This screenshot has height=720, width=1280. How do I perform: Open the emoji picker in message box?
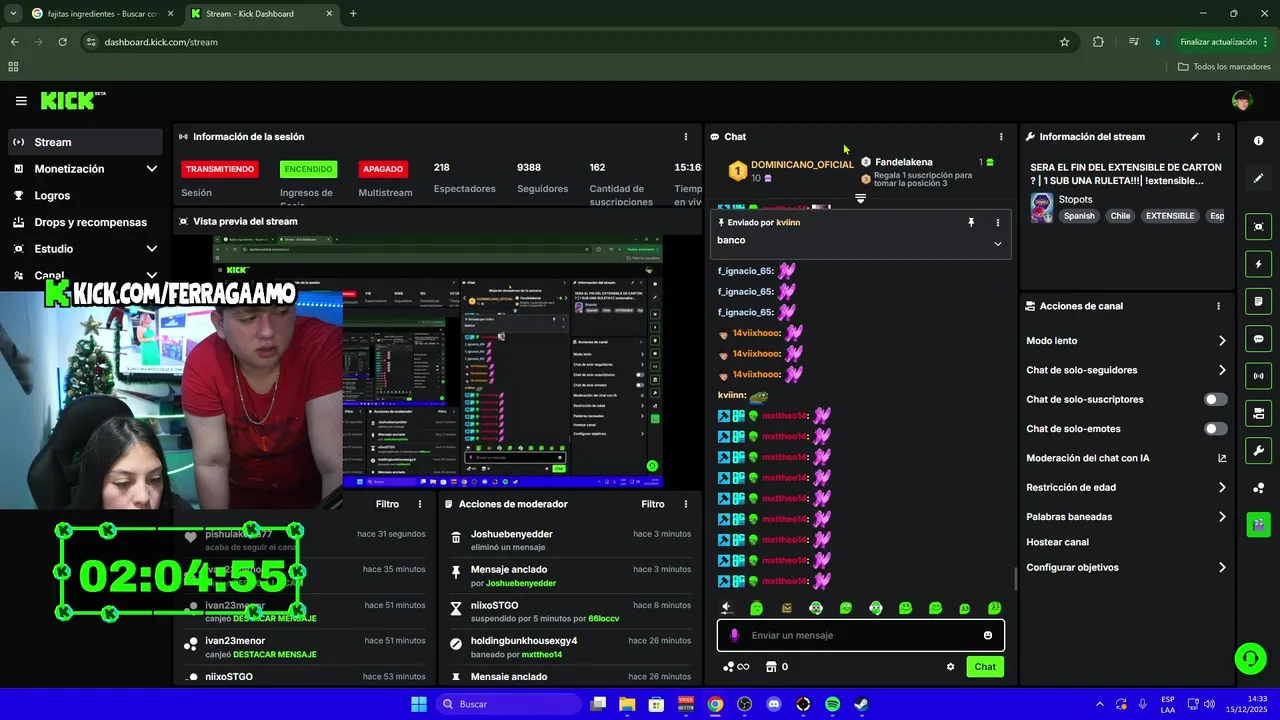988,635
